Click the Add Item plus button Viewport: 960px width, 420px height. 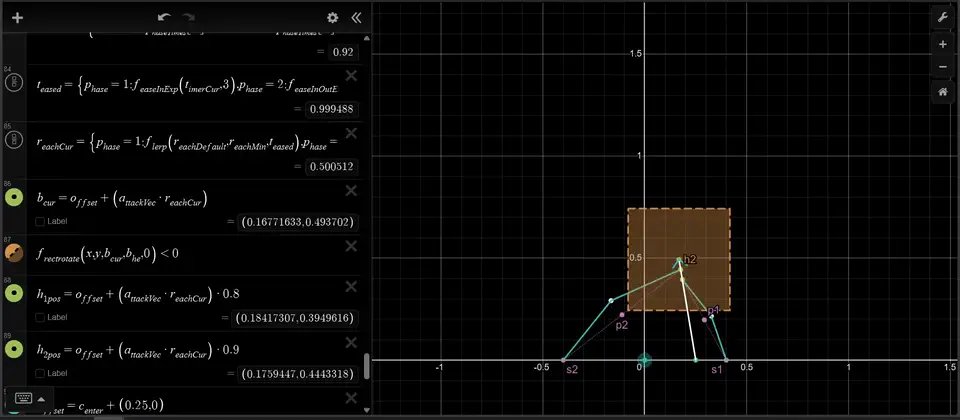point(17,18)
